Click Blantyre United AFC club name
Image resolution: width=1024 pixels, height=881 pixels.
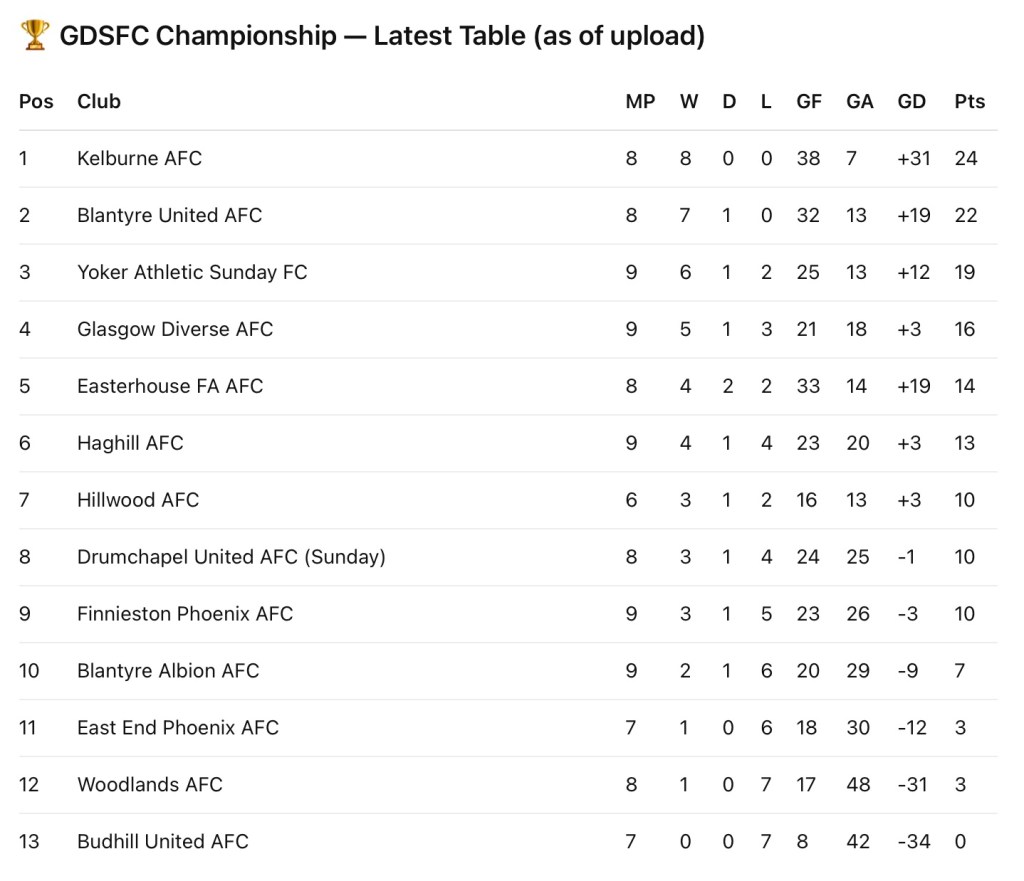(169, 215)
